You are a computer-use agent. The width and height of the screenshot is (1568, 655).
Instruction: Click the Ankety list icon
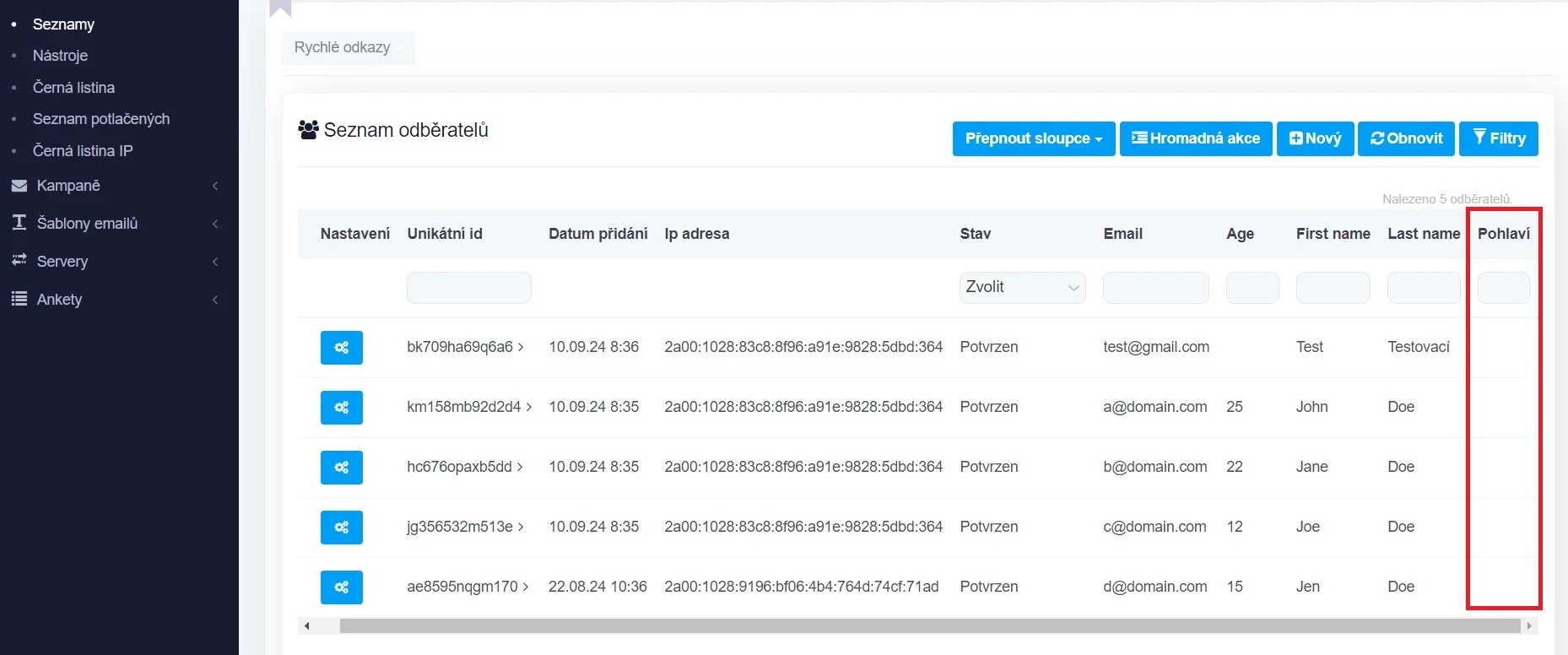coord(19,299)
